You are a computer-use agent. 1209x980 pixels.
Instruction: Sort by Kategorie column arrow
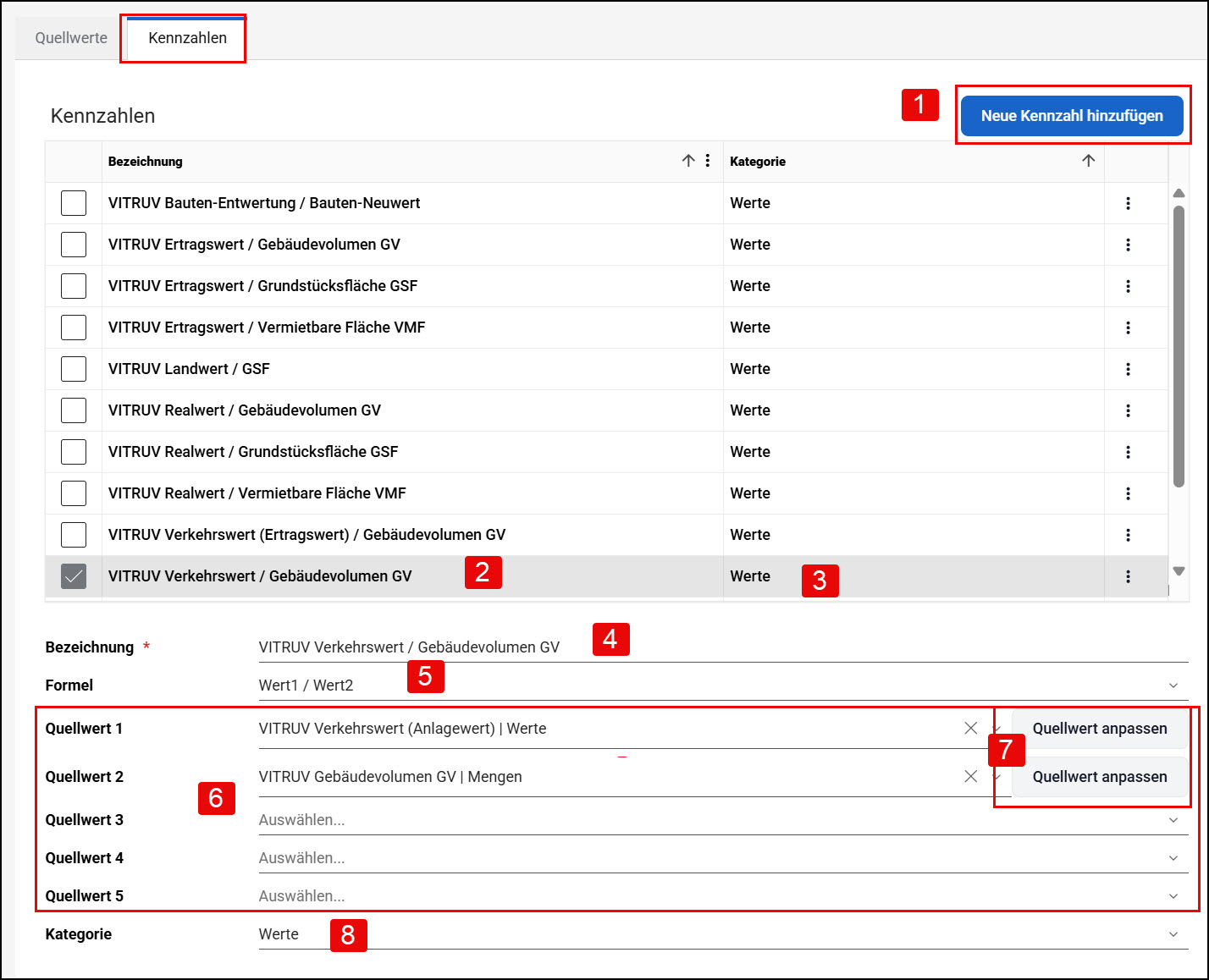[x=1089, y=161]
